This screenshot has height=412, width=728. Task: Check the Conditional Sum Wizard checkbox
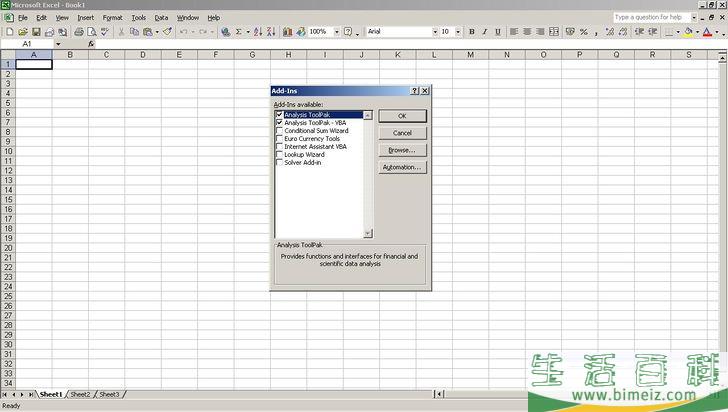(279, 131)
